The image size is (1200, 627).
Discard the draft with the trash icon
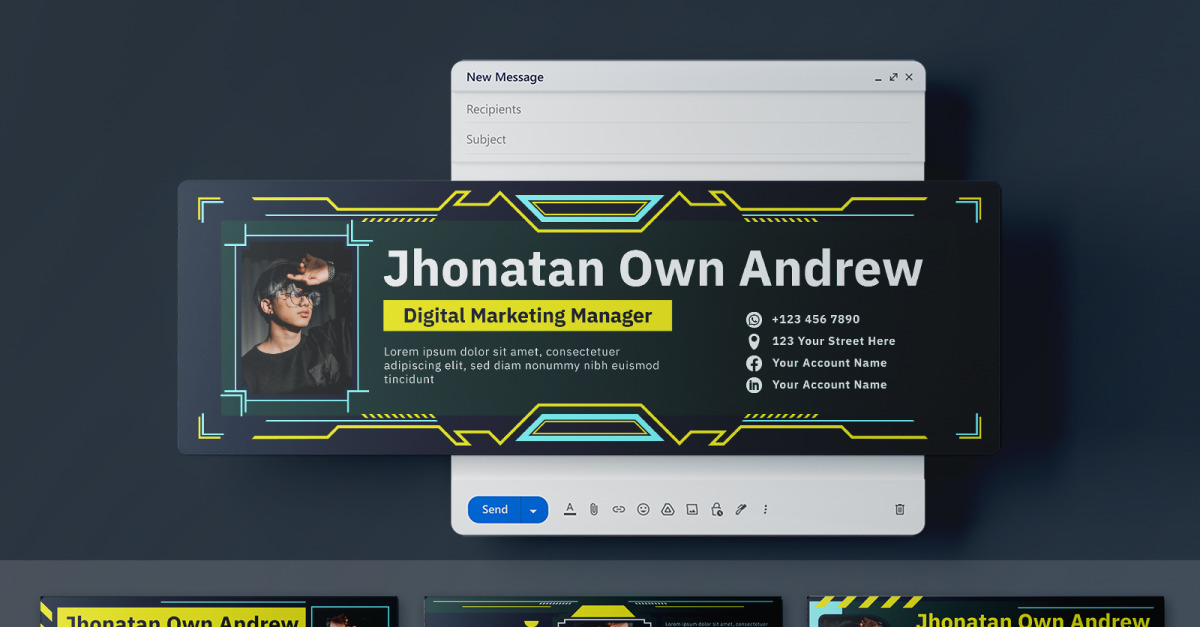tap(899, 509)
